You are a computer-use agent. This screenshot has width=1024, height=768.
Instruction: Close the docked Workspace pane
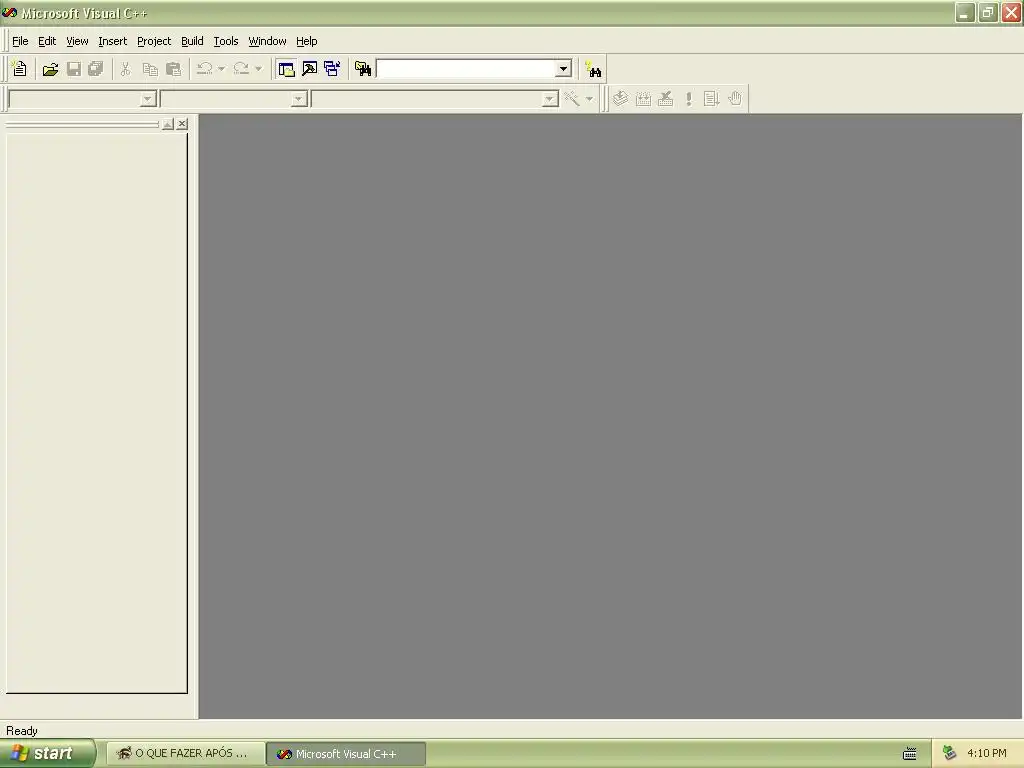(x=182, y=124)
